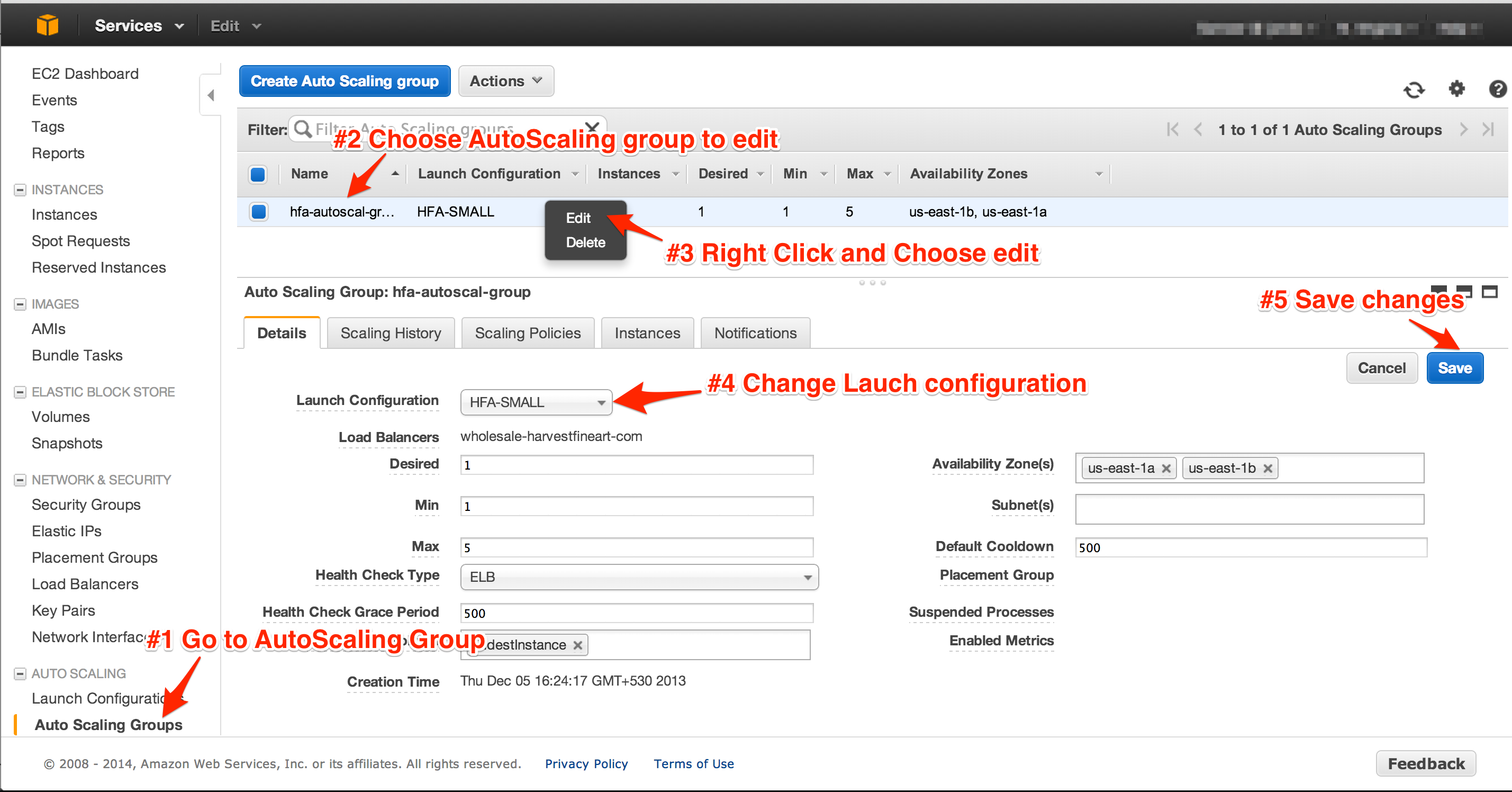
Task: Open Availability Zones column dropdown arrow
Action: coord(1099,174)
